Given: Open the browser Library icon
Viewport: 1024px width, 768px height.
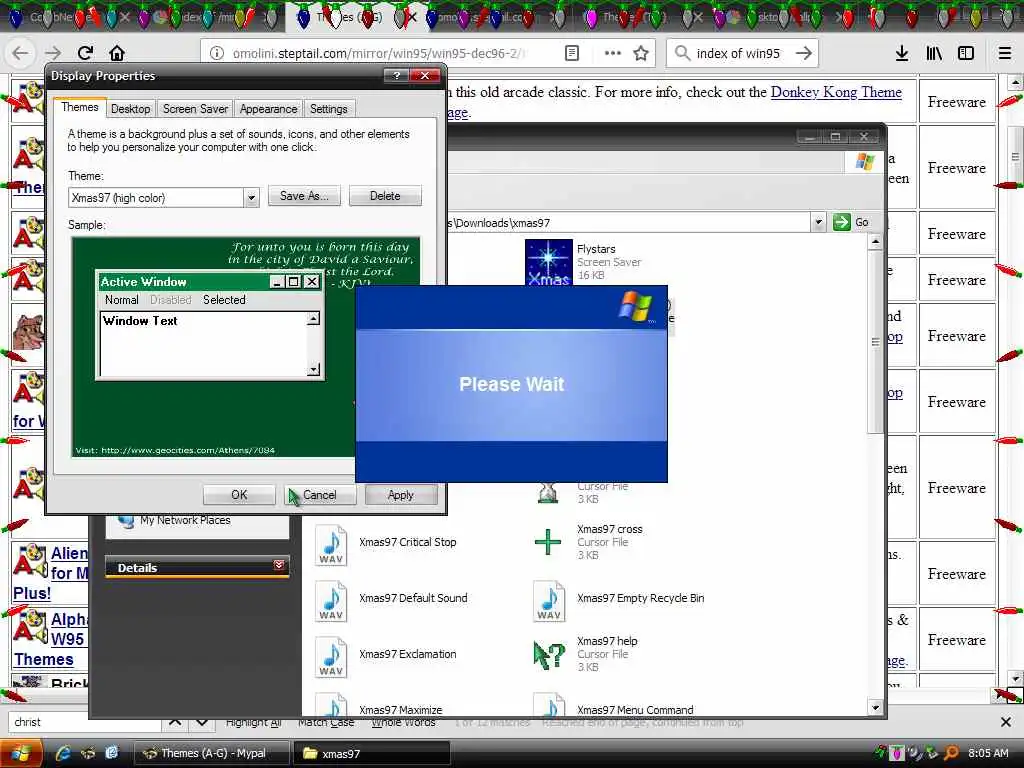Looking at the screenshot, I should point(934,54).
